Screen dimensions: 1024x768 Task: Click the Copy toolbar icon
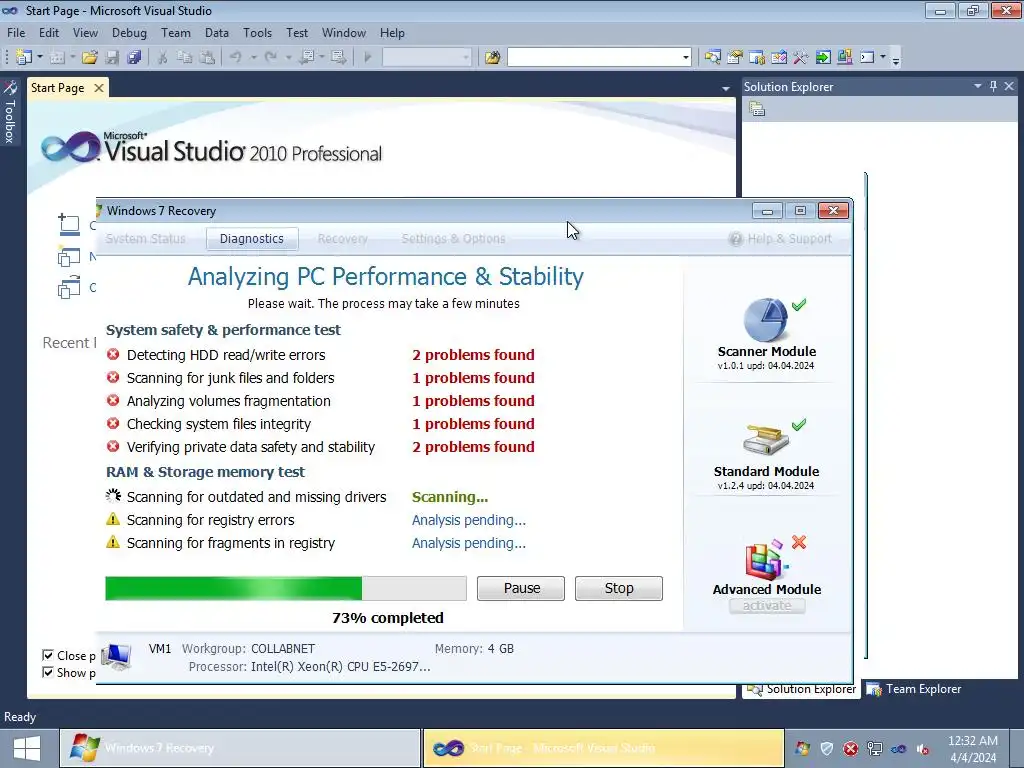(185, 57)
